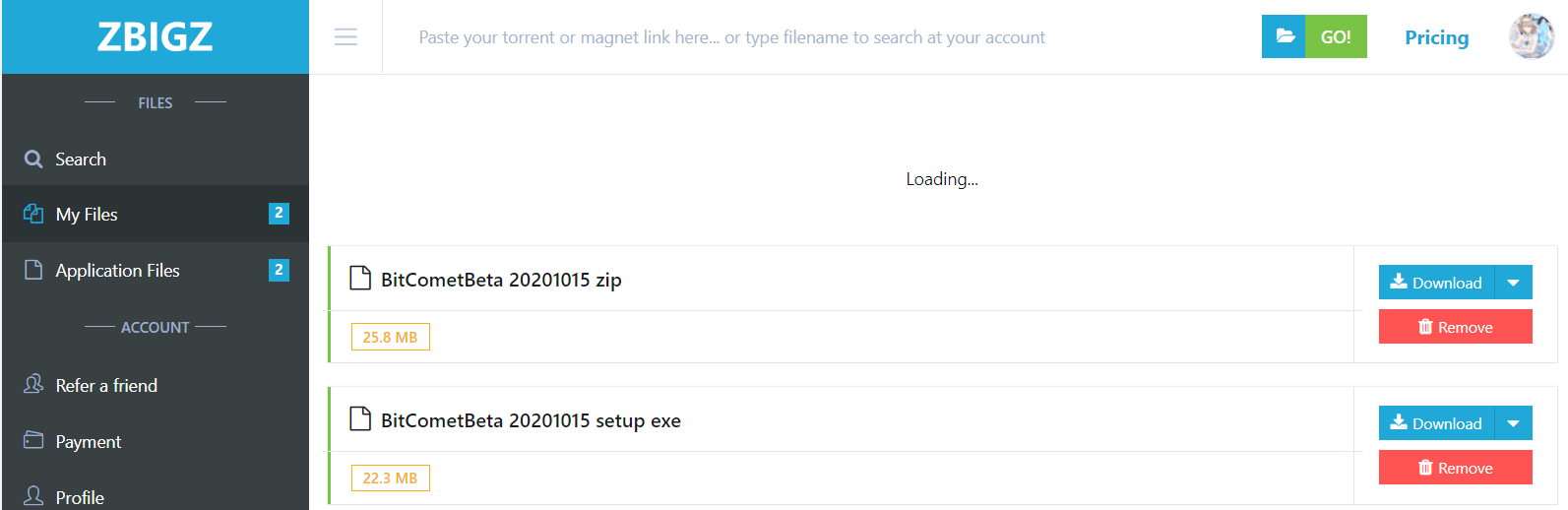
Task: Download BitCometBeta 20201015 zip
Action: pos(1436,283)
